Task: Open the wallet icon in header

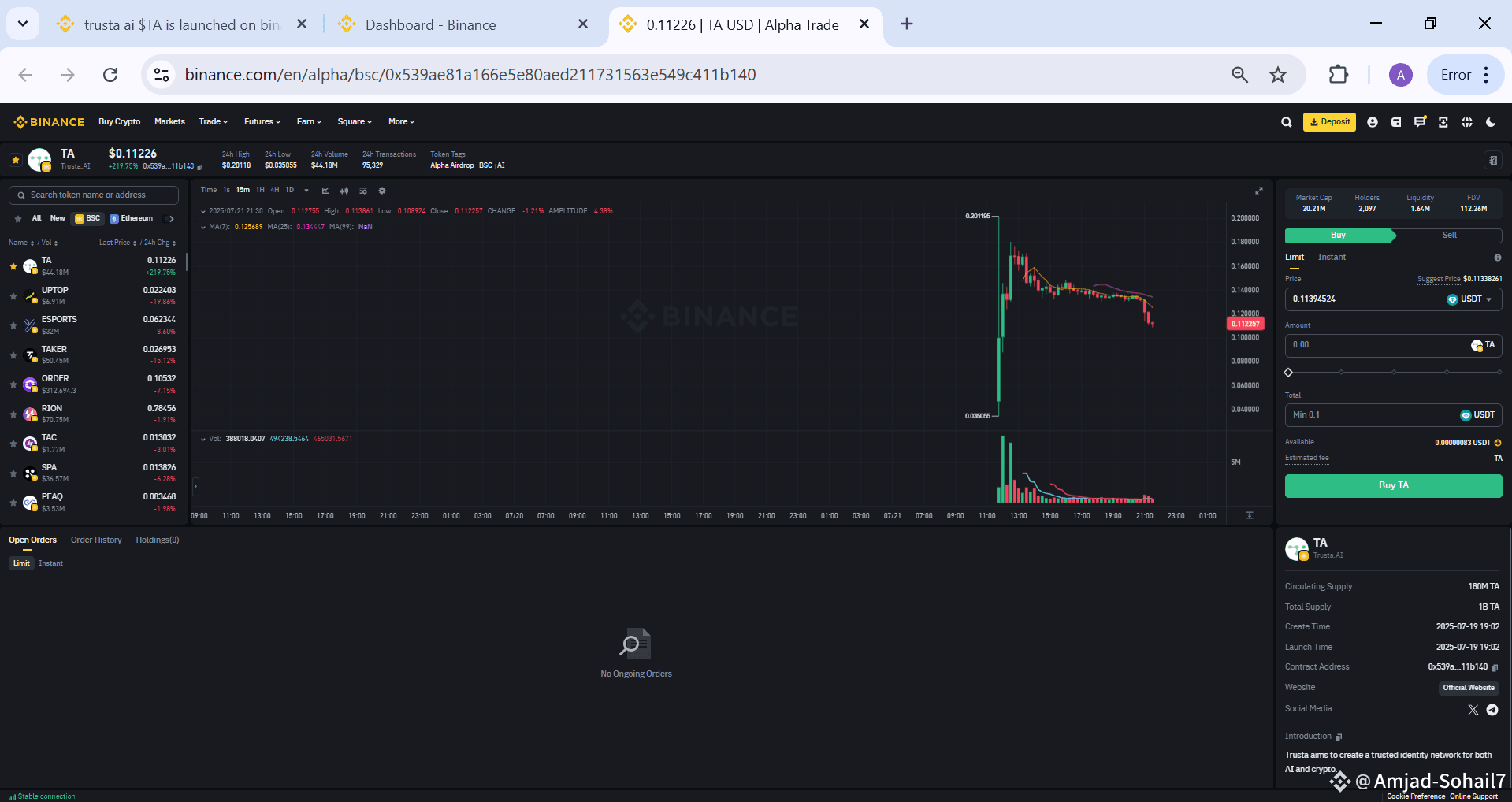Action: (1396, 122)
